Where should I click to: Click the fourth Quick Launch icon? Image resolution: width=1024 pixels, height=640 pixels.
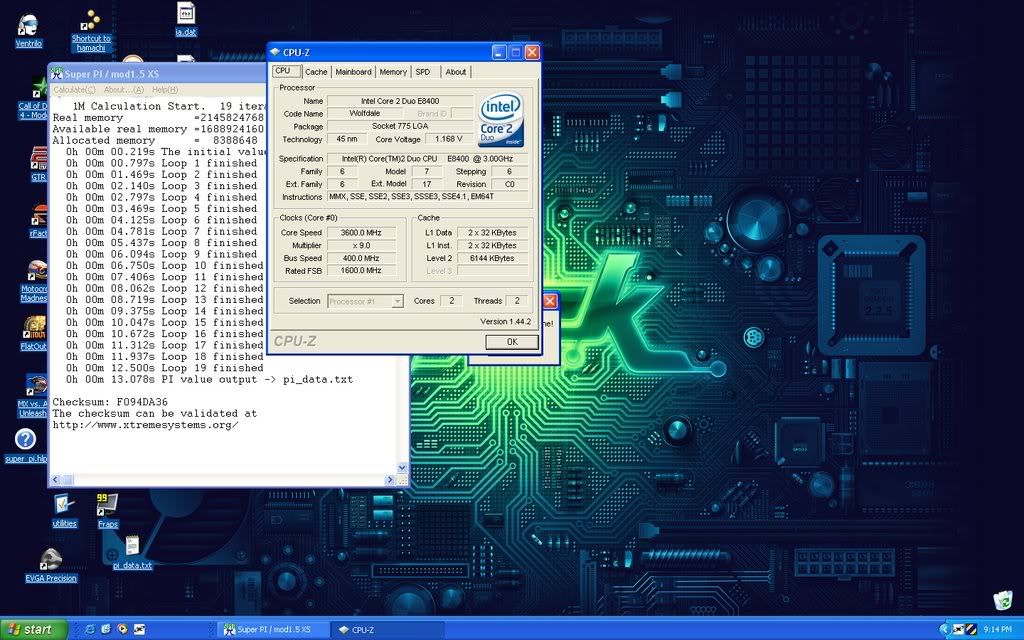coord(139,630)
